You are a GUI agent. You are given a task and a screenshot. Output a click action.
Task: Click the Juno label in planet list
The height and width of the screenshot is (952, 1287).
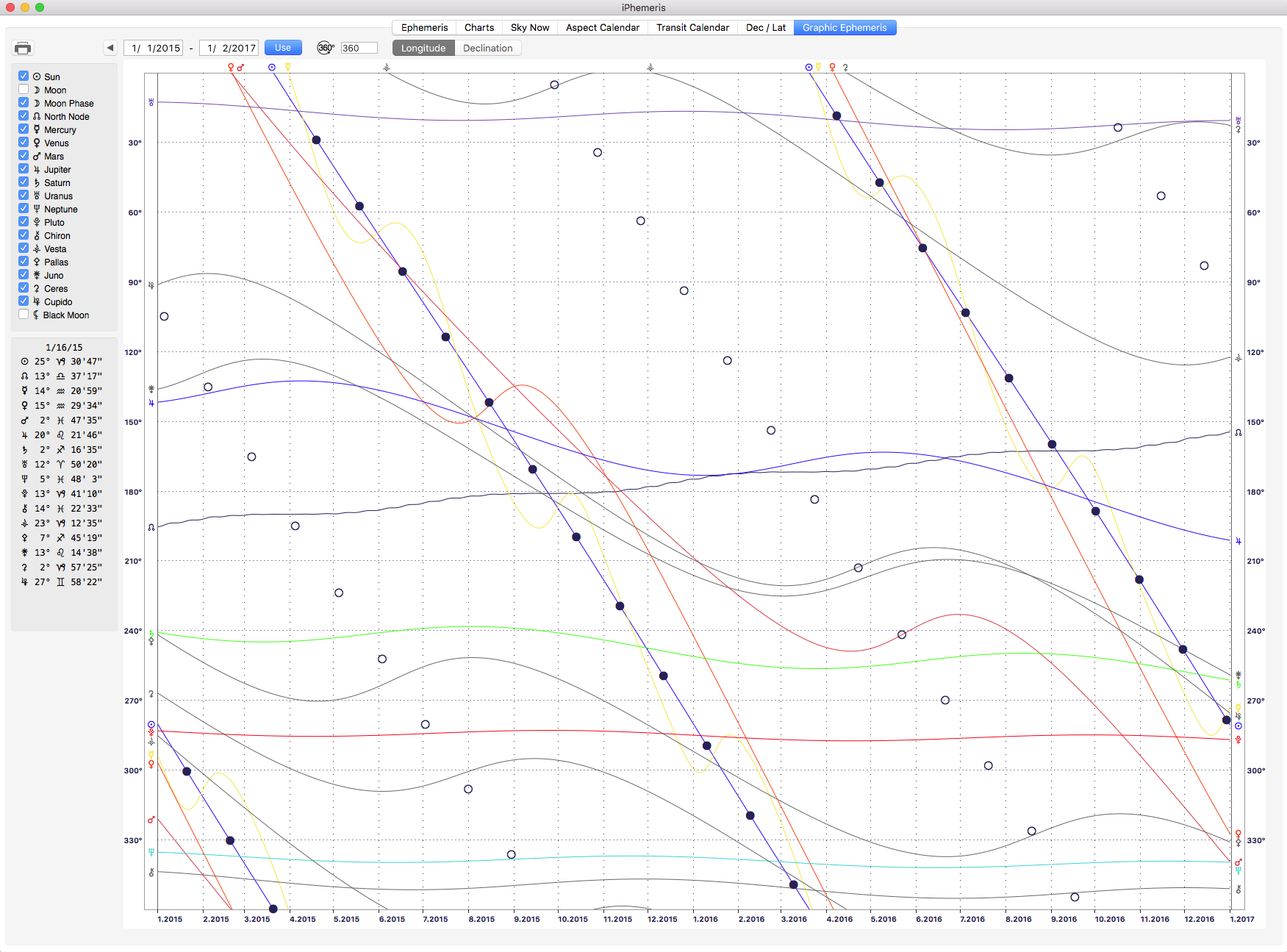coord(54,276)
